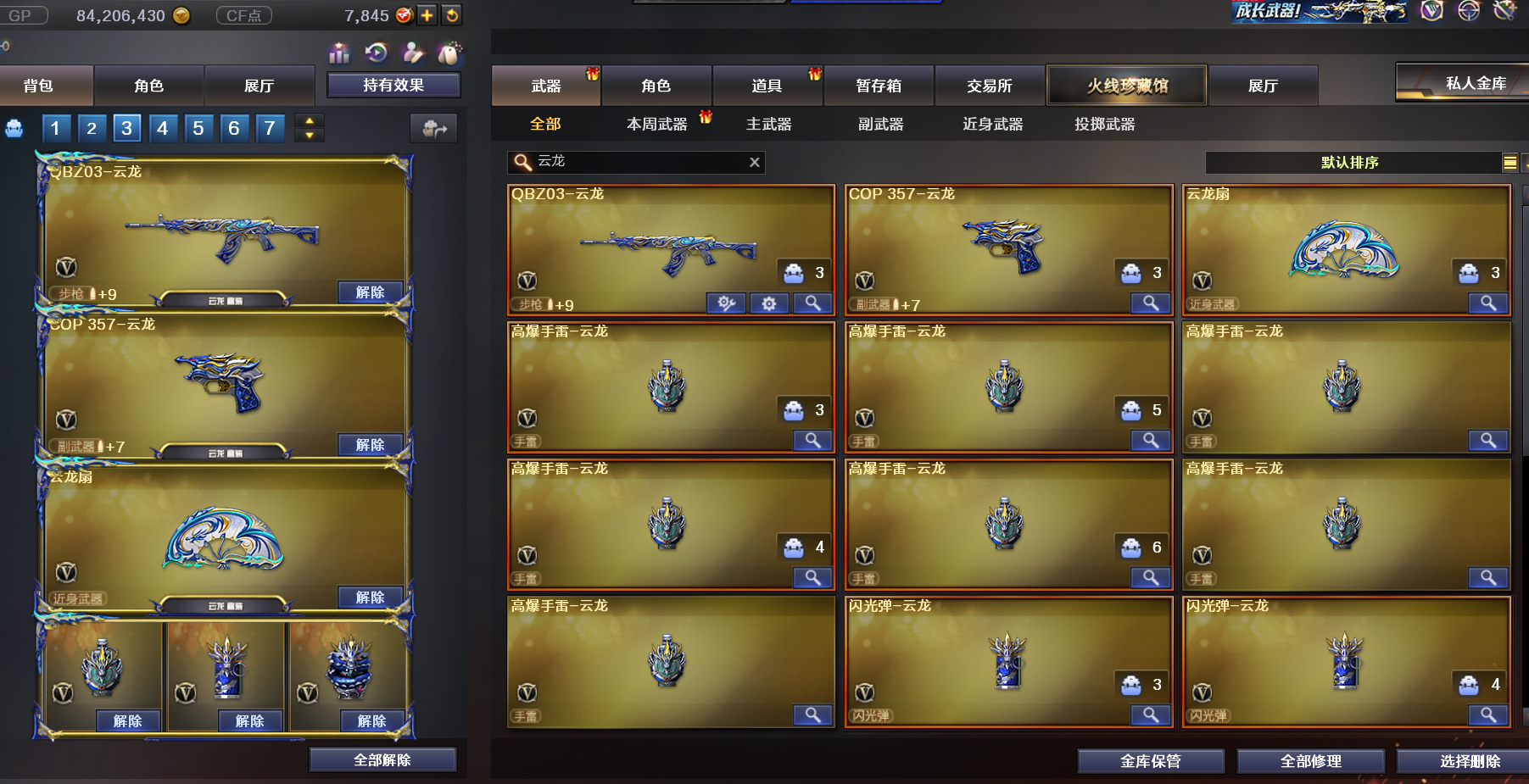Screen dimensions: 1529x784
Task: Click the gear settings icon on QBZ03-云龙
Action: coord(769,303)
